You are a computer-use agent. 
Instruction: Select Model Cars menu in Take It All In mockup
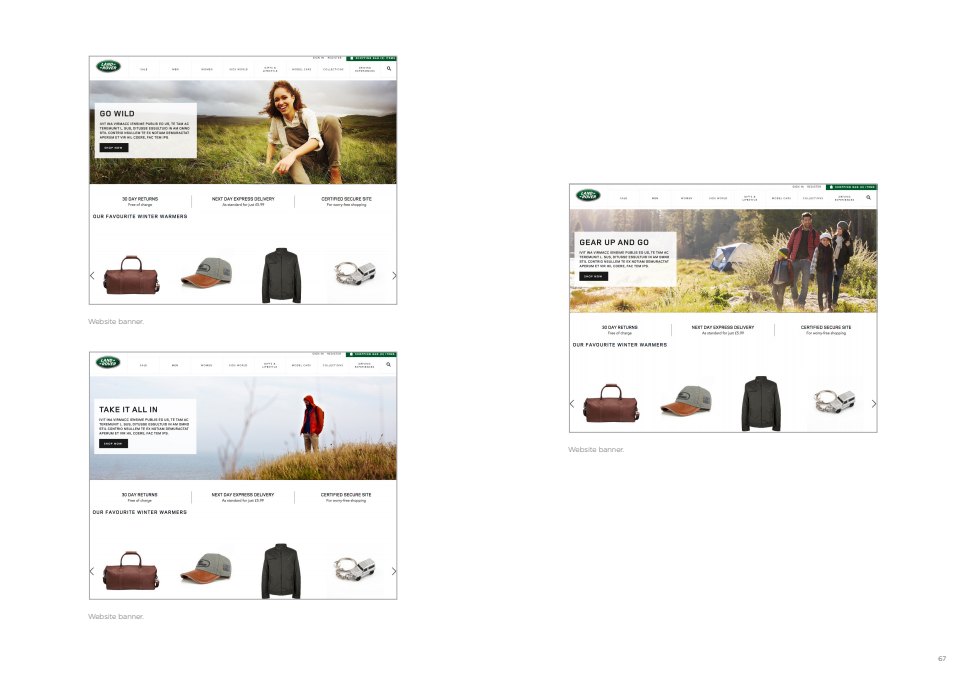pos(301,365)
